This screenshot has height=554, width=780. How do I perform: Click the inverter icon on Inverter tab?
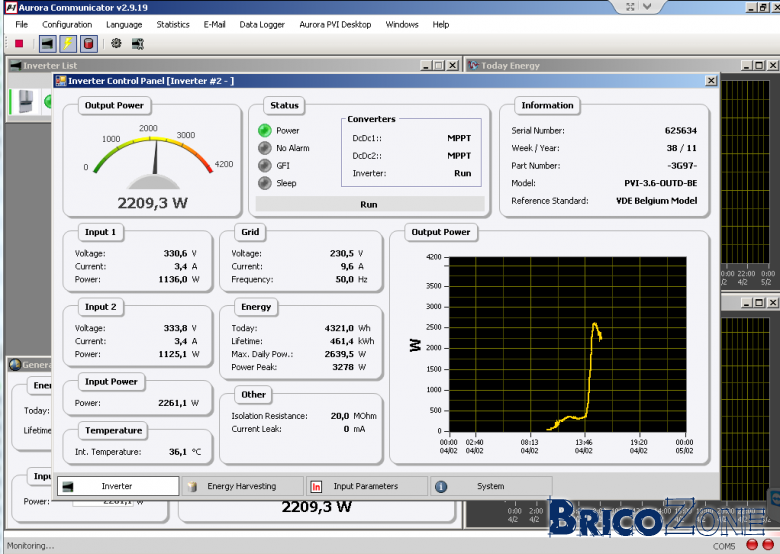click(68, 486)
